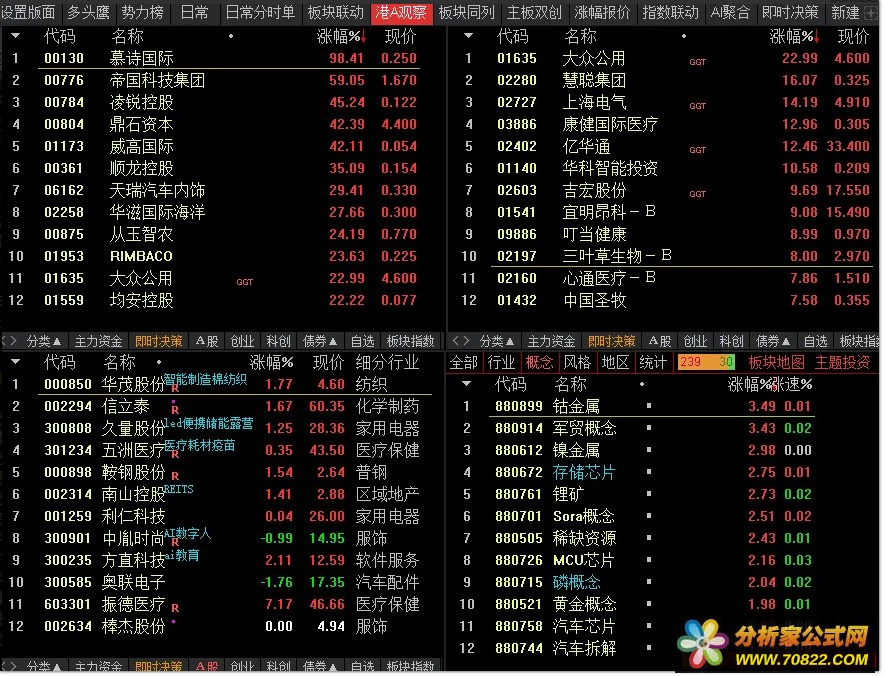The width and height of the screenshot is (885, 676).
Task: Click the red sort arrow in 慕诗国际 list header
Action: click(x=364, y=37)
